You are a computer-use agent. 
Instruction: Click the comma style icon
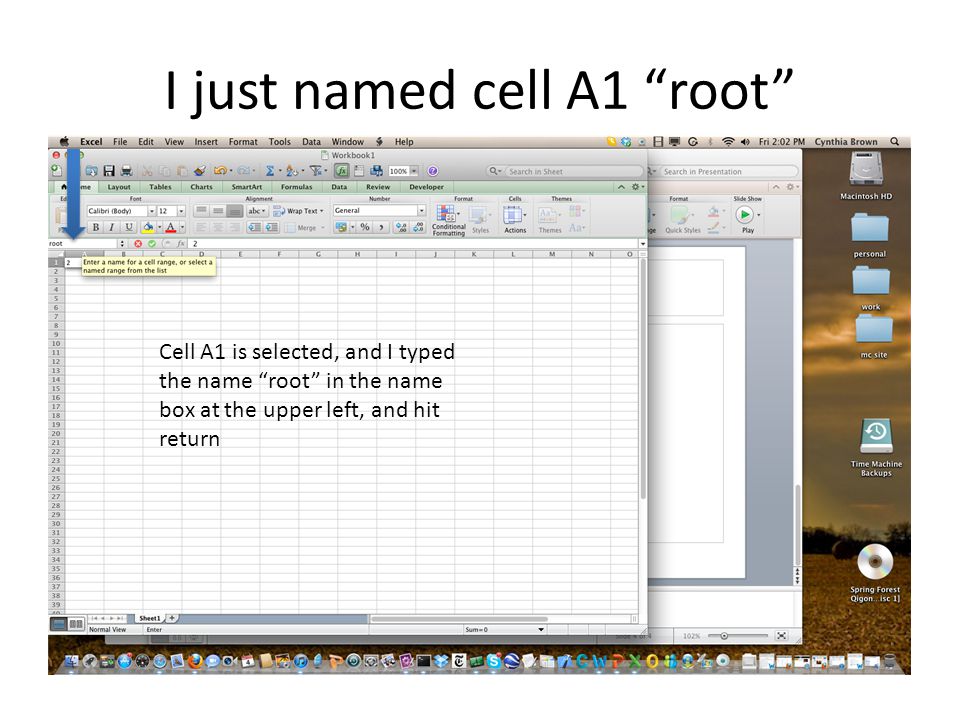tap(381, 227)
